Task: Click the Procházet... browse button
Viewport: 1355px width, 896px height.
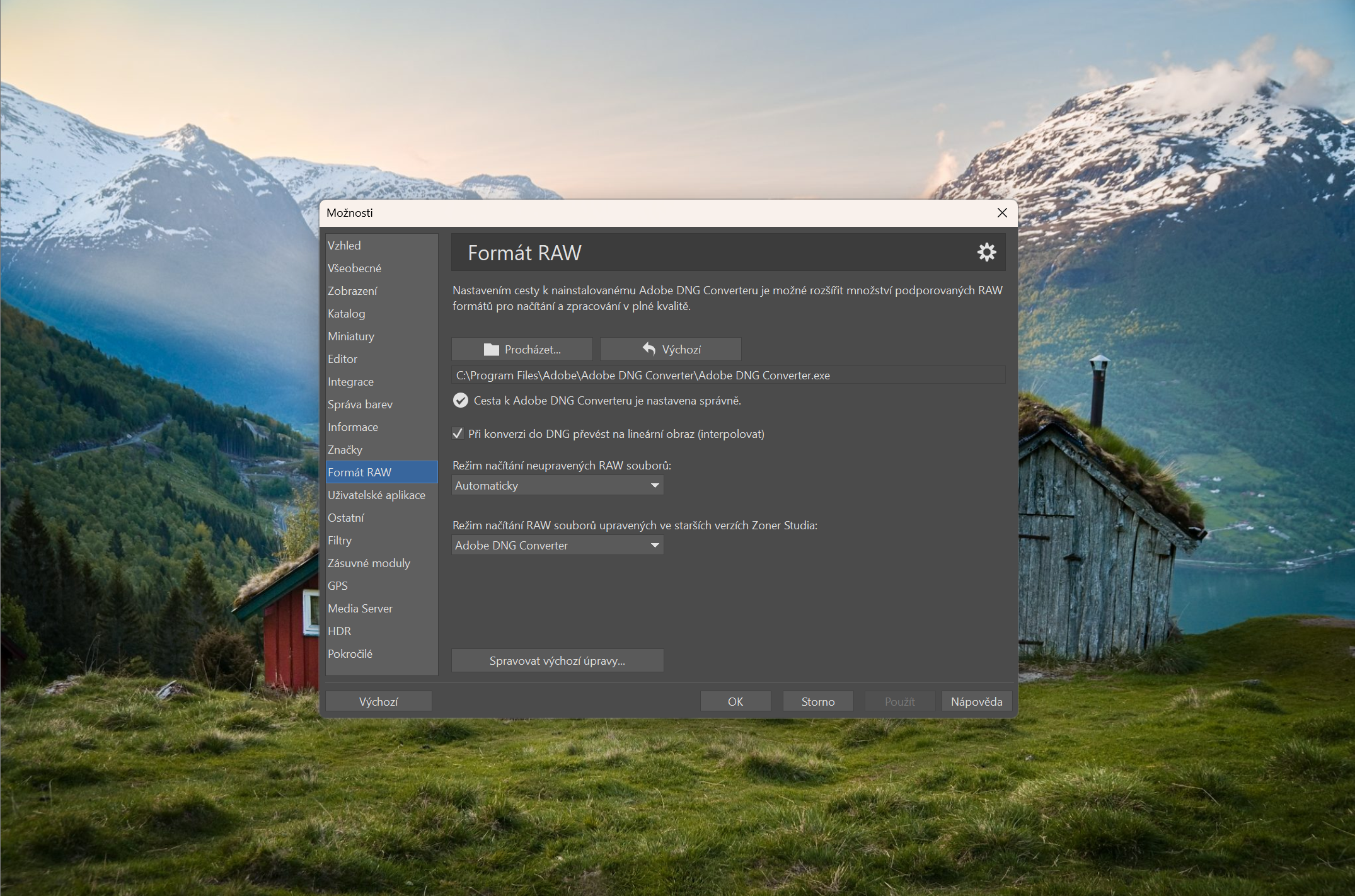Action: point(522,349)
